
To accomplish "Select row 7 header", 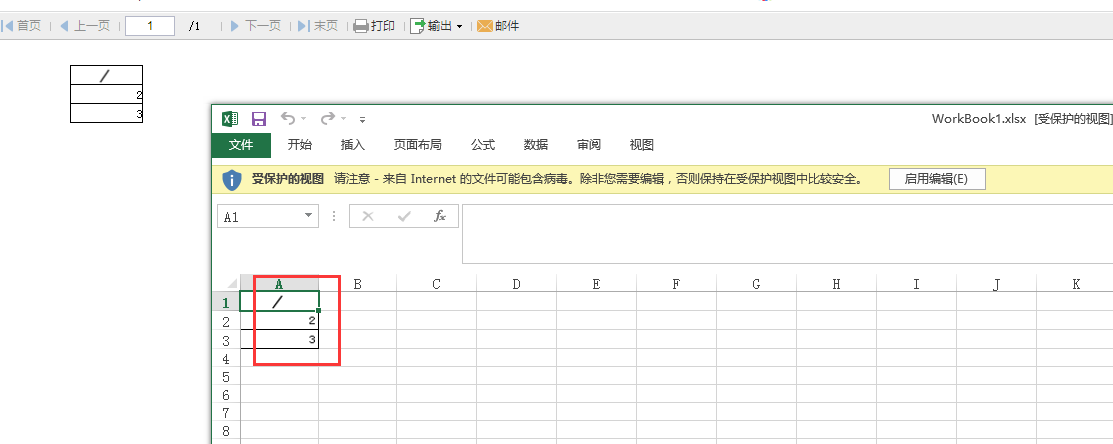I will [226, 413].
